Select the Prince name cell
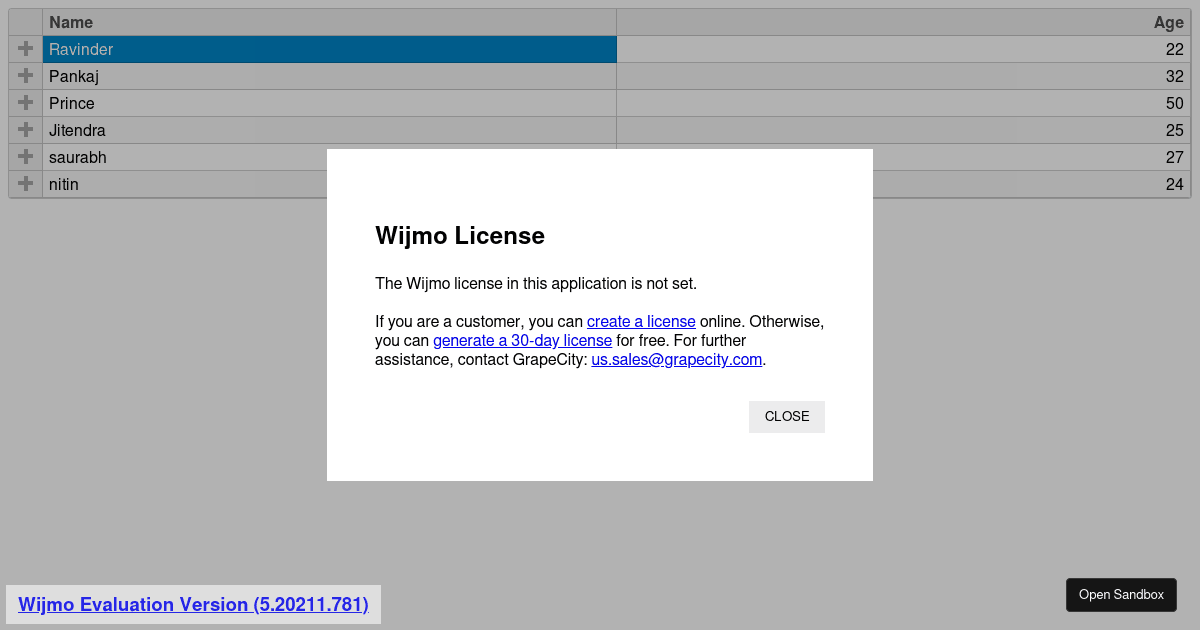 click(329, 103)
